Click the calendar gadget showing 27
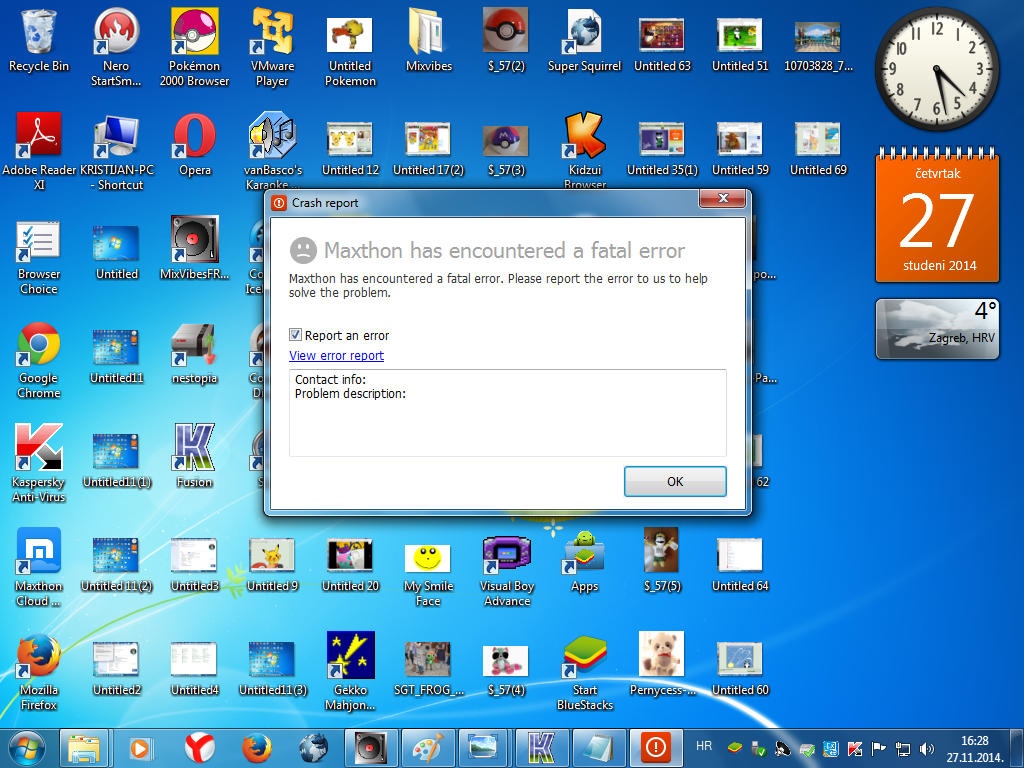This screenshot has width=1024, height=768. (x=937, y=218)
